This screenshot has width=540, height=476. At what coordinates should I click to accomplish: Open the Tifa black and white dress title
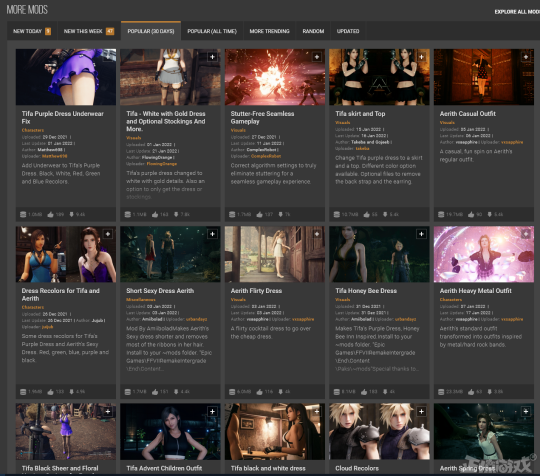(268, 468)
